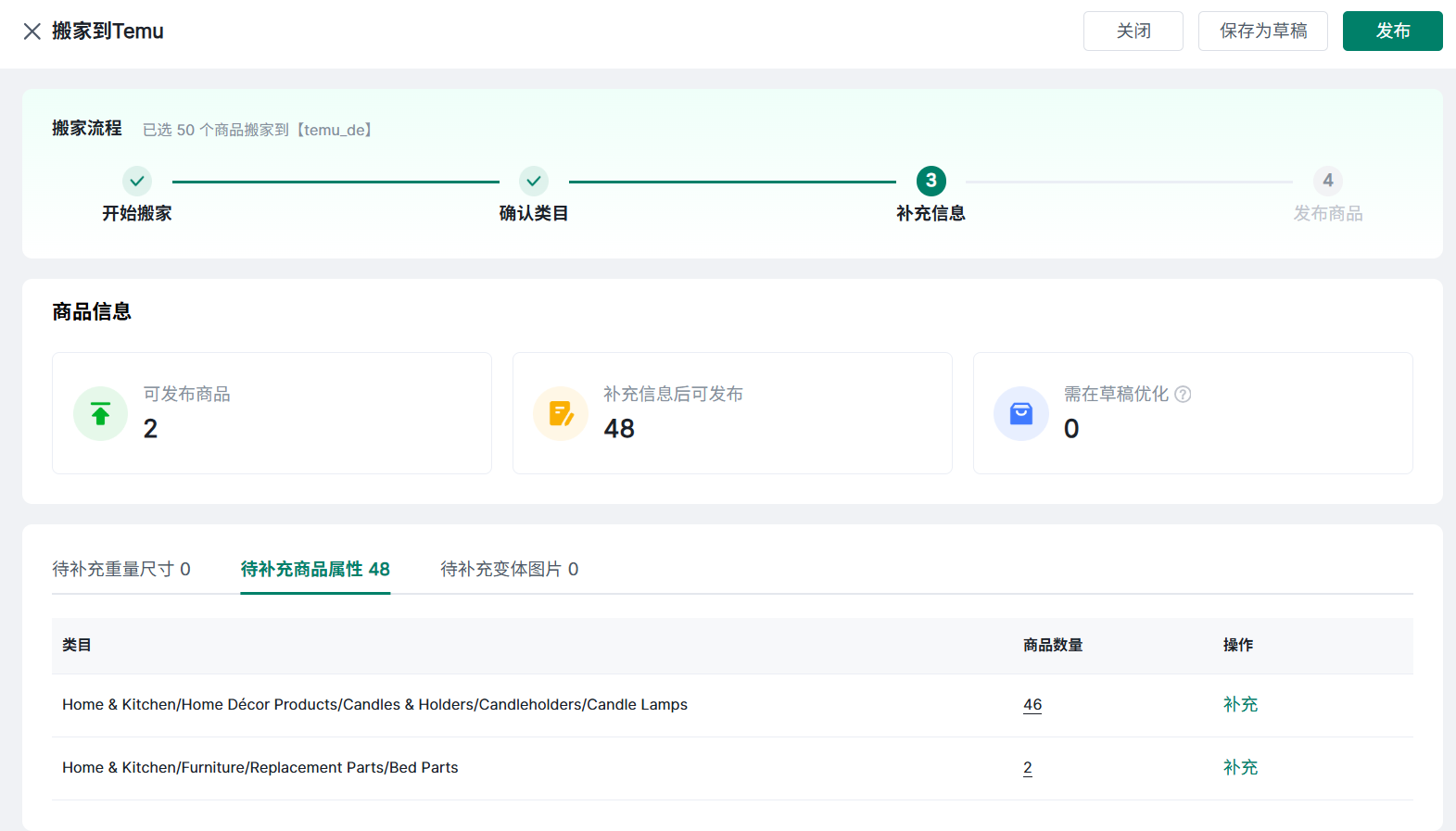This screenshot has height=831, width=1456.
Task: Click the X icon beside 搬家到Temu
Action: click(32, 31)
